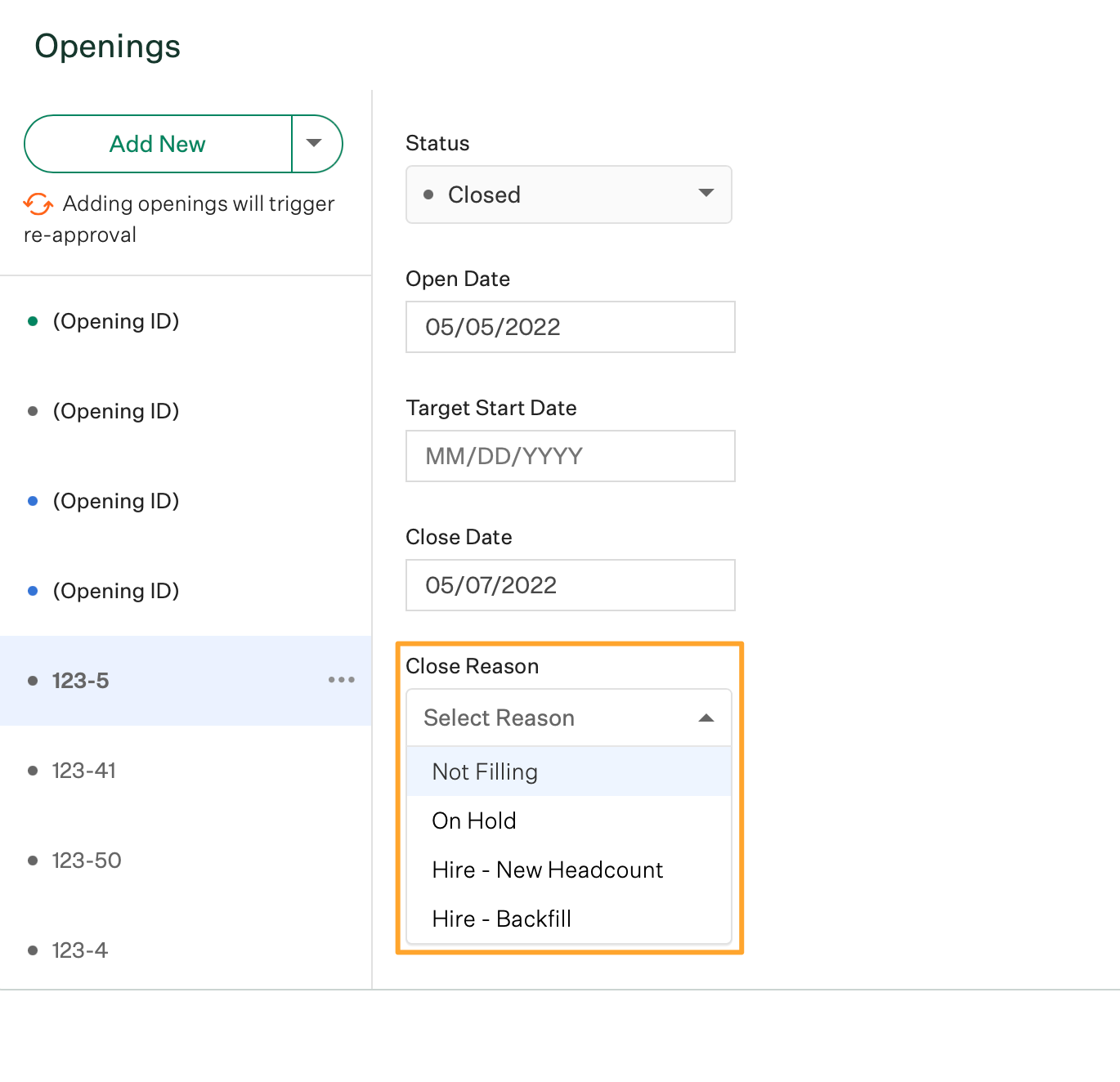This screenshot has height=1082, width=1120.
Task: Select opening 123-50 from the list
Action: point(86,860)
